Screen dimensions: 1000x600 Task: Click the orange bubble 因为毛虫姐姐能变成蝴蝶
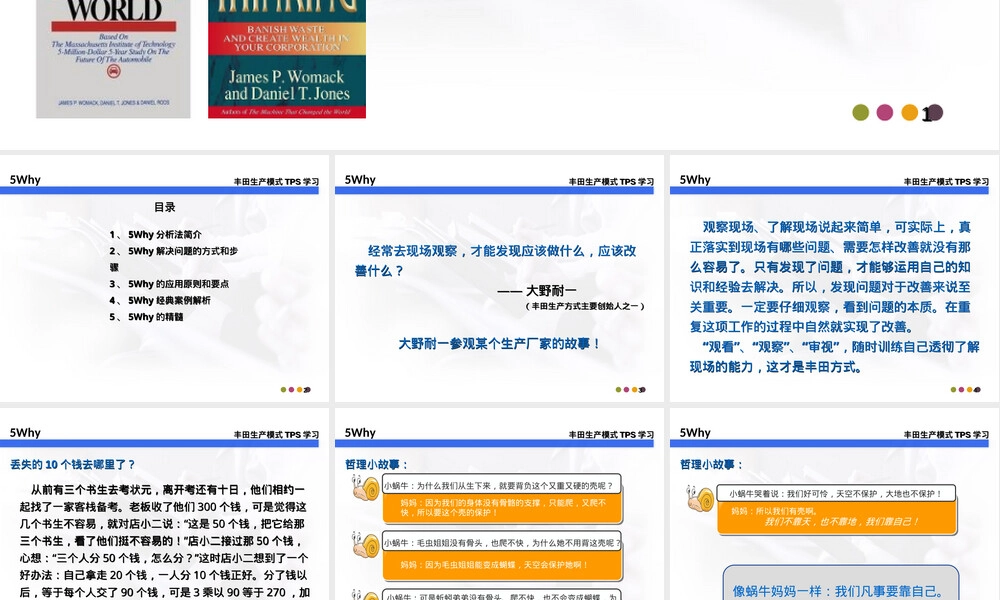pyautogui.click(x=502, y=565)
